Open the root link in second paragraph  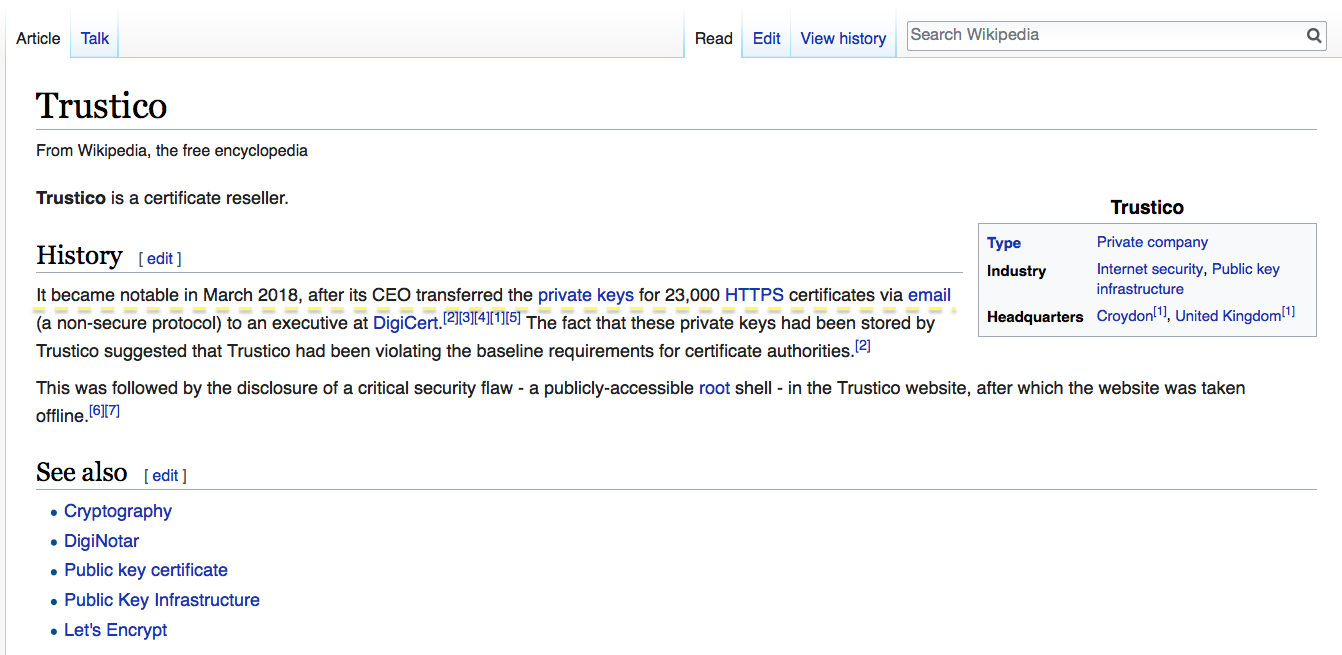click(714, 388)
